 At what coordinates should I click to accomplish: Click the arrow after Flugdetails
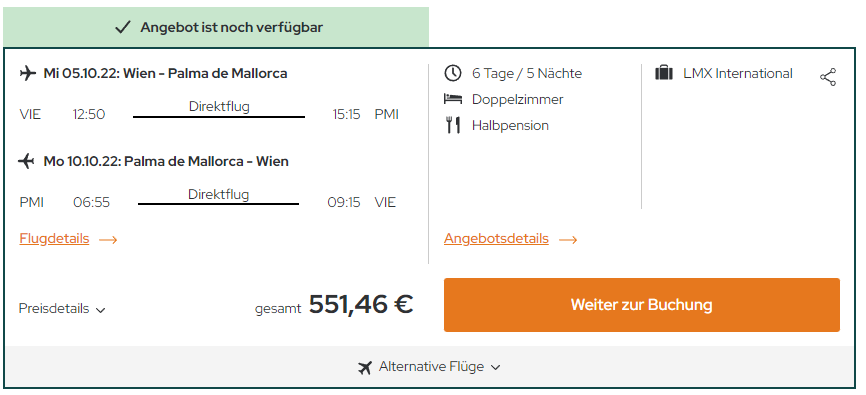[108, 240]
